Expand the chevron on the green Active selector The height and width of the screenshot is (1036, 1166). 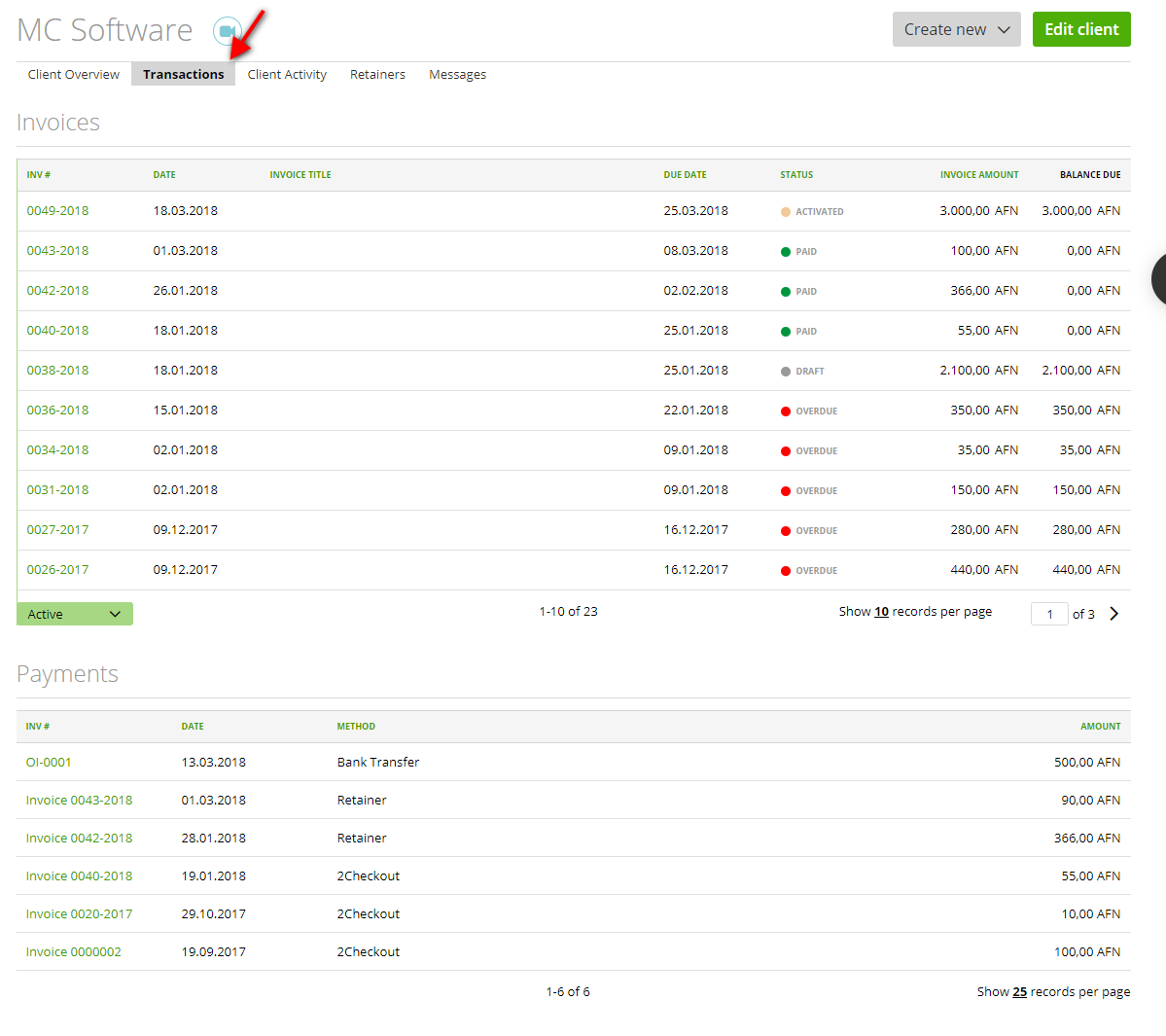pos(117,614)
